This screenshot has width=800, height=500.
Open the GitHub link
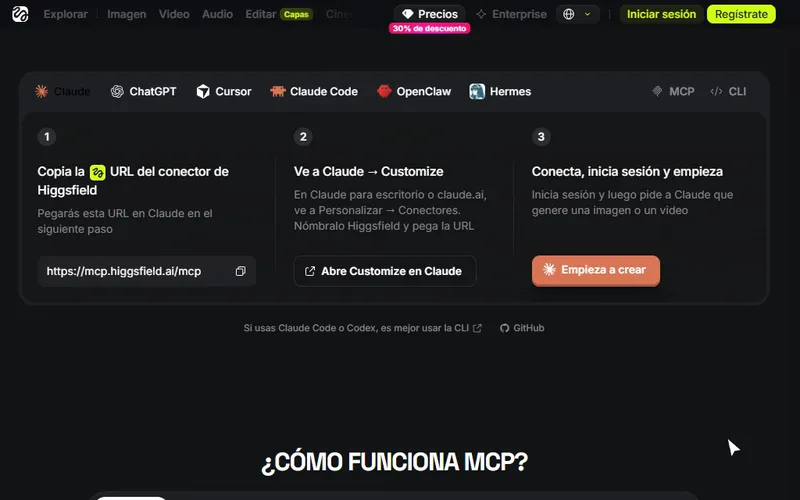point(522,328)
